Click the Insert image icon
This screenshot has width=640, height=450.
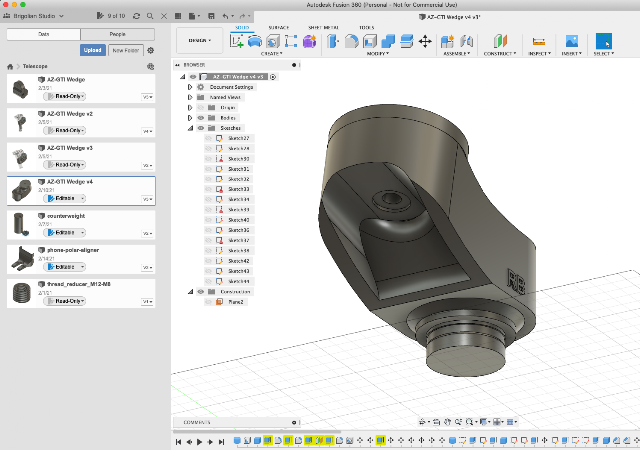571,41
